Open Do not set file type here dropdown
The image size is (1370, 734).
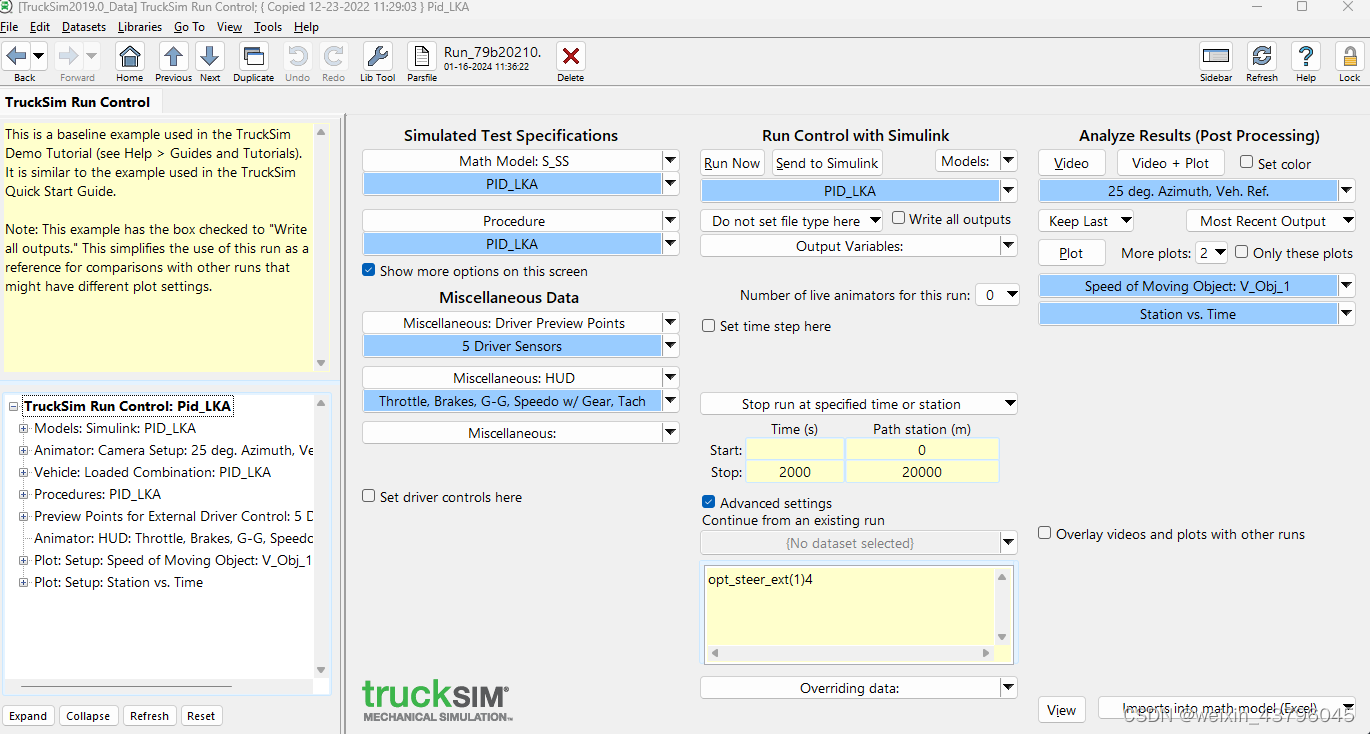click(x=791, y=220)
